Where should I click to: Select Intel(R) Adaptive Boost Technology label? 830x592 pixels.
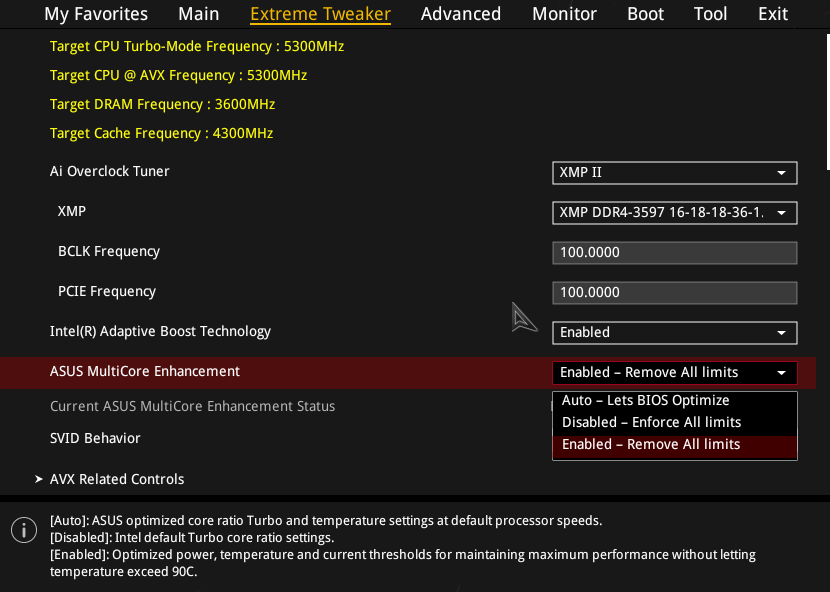[160, 331]
